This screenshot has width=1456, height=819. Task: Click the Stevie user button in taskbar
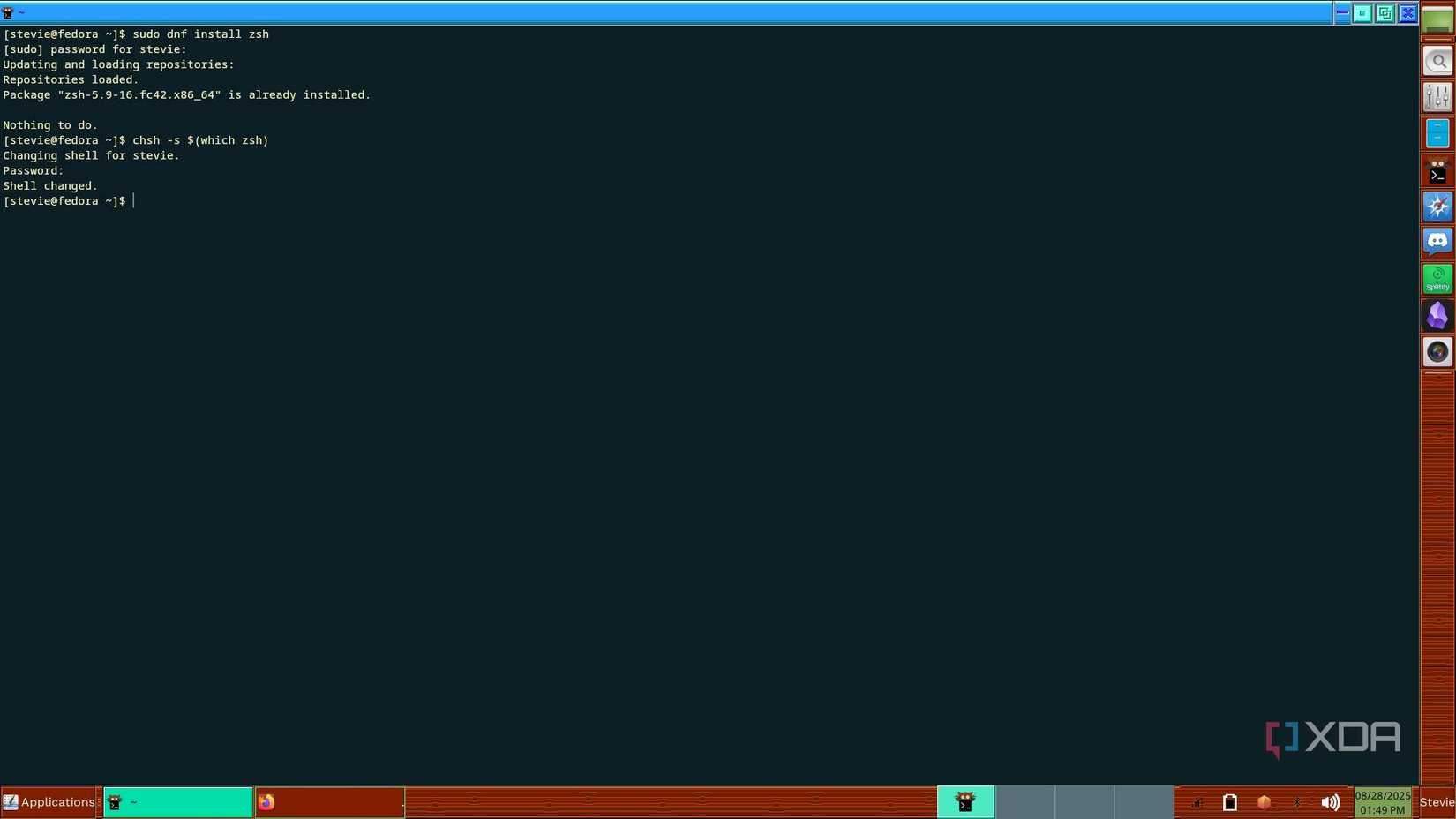(x=1438, y=802)
